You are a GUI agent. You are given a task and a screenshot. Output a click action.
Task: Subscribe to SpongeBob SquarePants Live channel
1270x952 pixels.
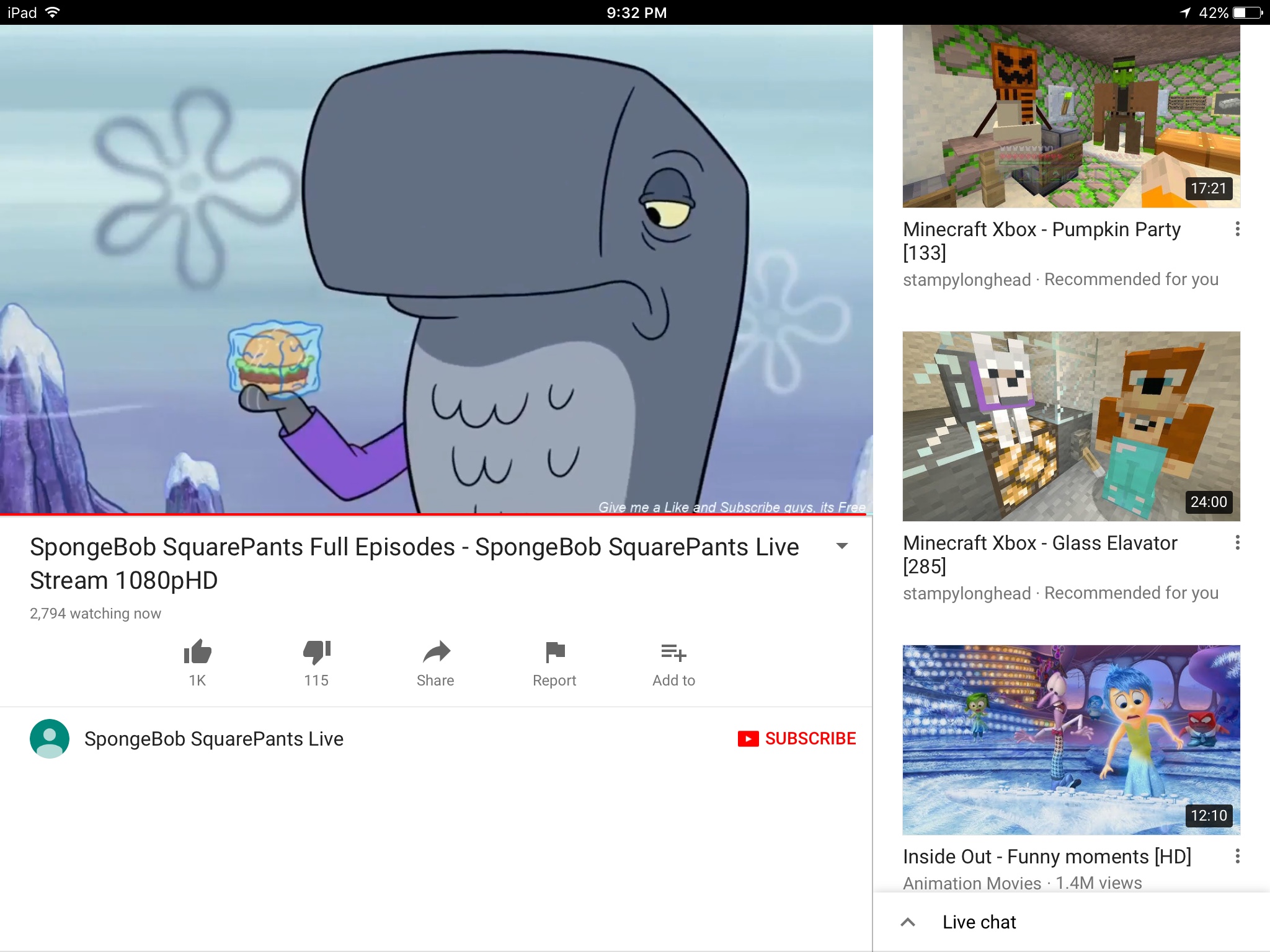point(797,739)
